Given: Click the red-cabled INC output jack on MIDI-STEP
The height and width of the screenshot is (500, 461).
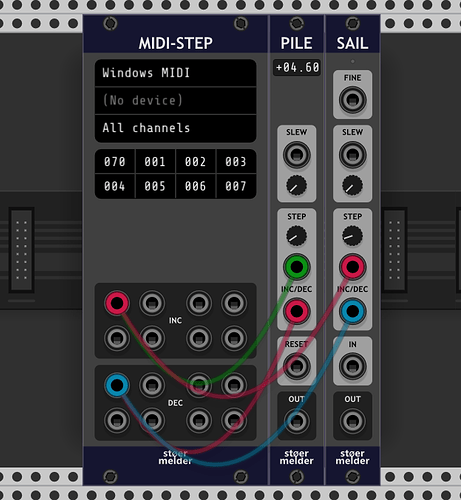Looking at the screenshot, I should tap(117, 303).
